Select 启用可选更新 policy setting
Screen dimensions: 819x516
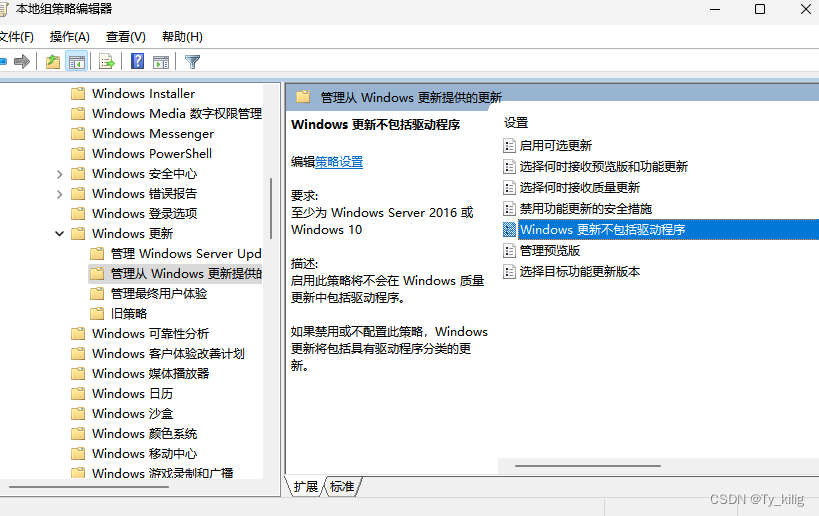coord(555,146)
